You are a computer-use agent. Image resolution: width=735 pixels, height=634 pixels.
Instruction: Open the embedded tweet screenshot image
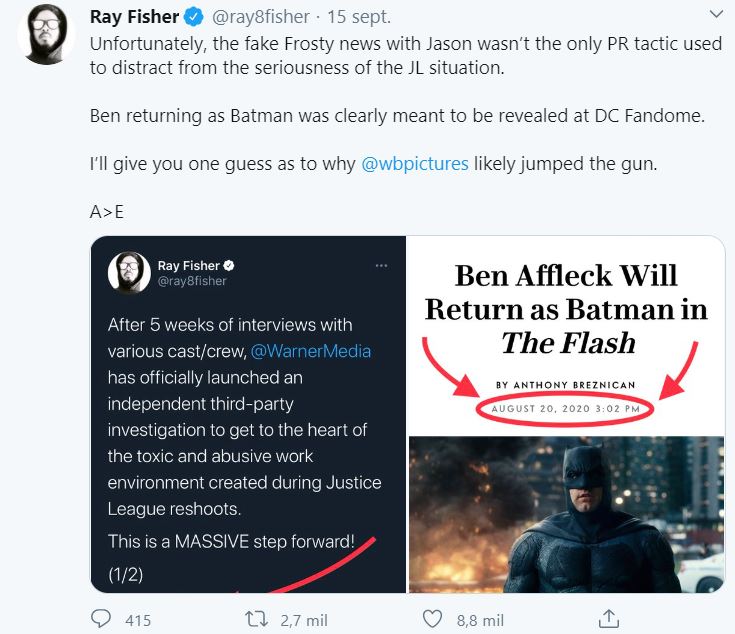click(248, 414)
